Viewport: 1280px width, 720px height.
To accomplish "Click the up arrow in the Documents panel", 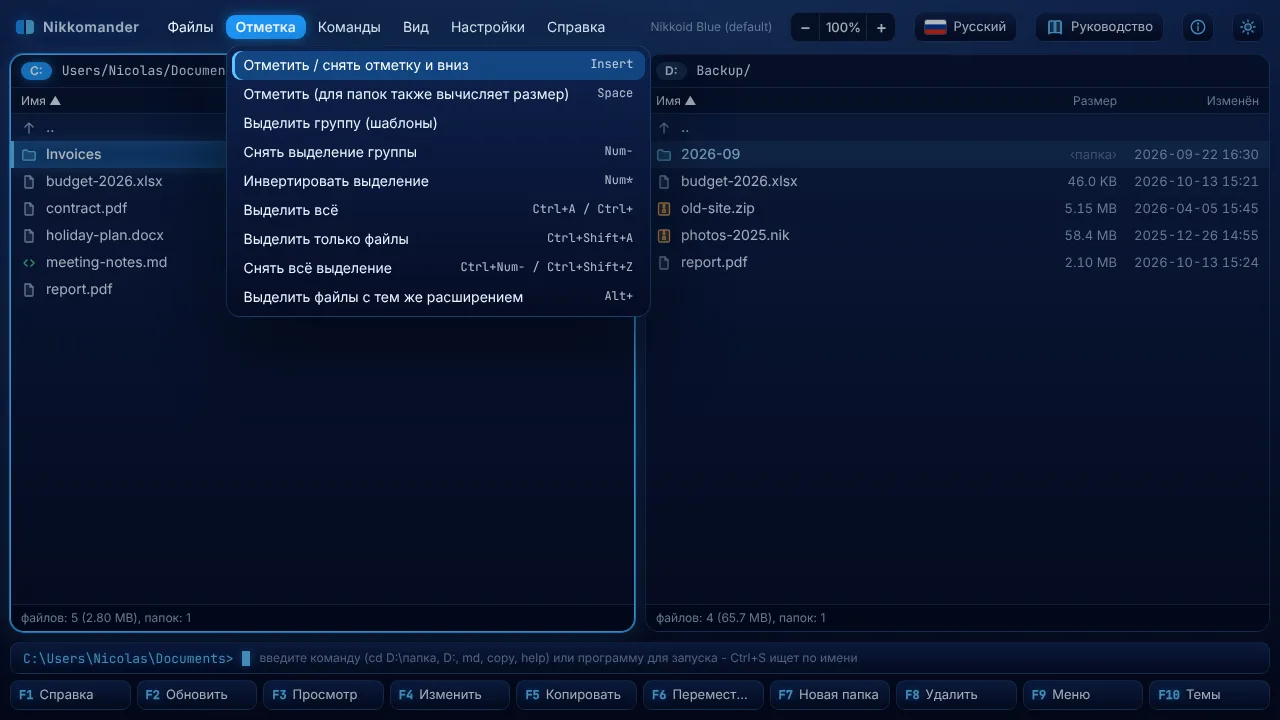I will 29,127.
